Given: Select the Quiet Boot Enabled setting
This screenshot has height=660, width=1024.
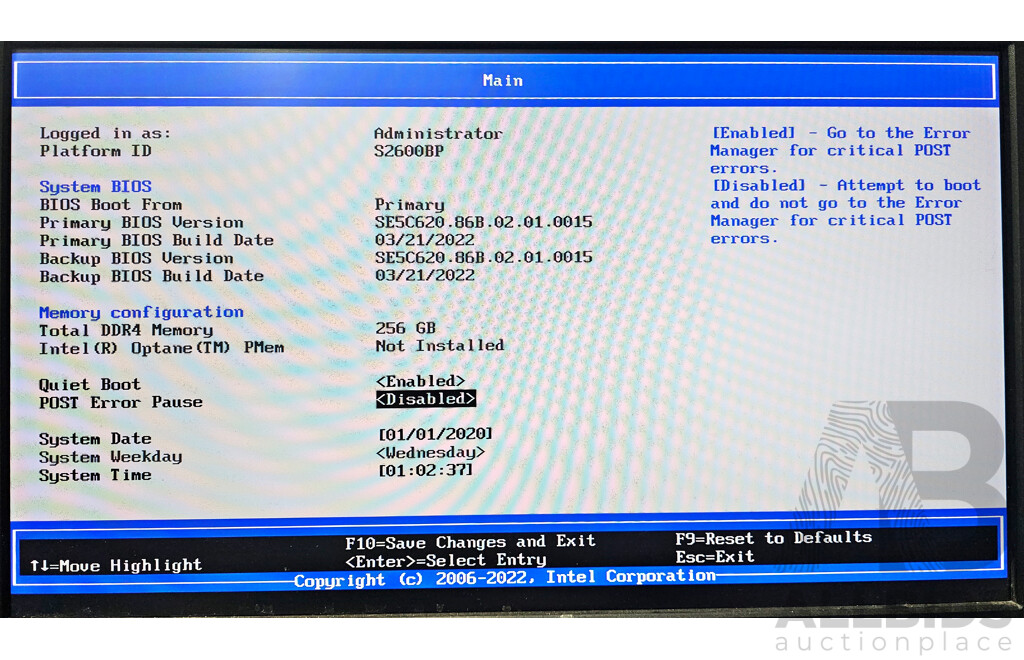Looking at the screenshot, I should 420,381.
